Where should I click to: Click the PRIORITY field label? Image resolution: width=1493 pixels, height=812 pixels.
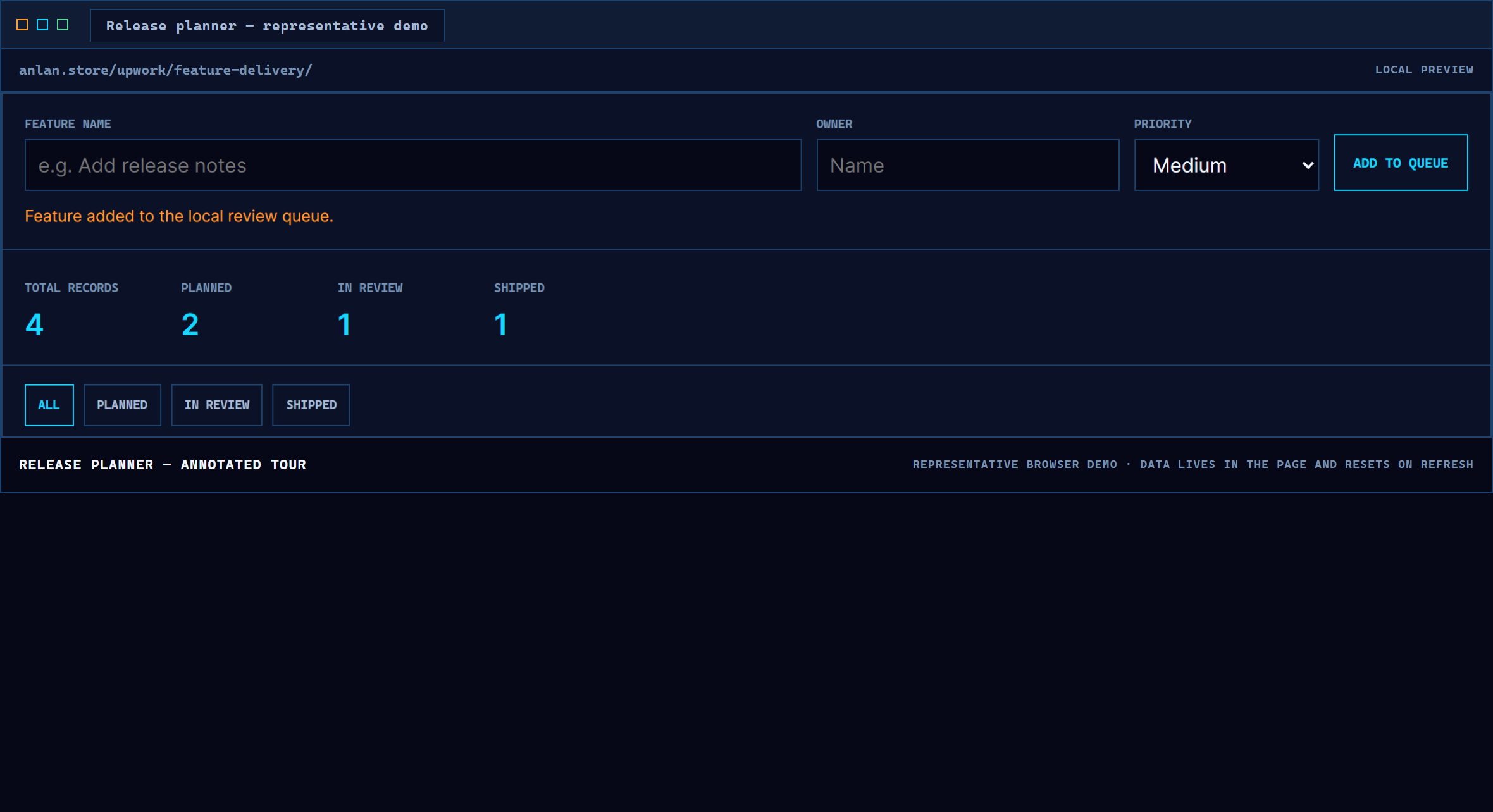(1163, 124)
